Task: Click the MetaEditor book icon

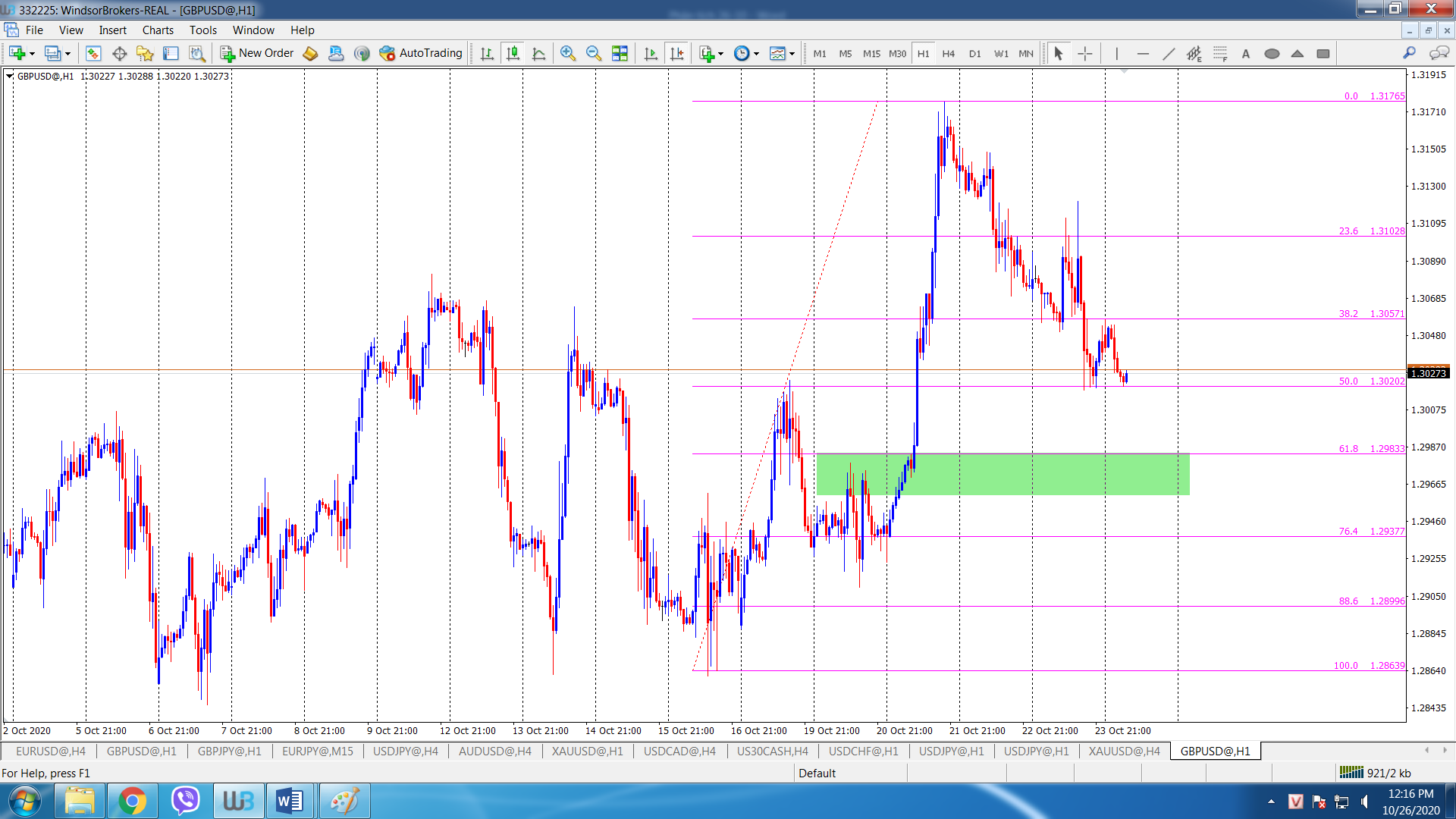Action: pyautogui.click(x=310, y=53)
